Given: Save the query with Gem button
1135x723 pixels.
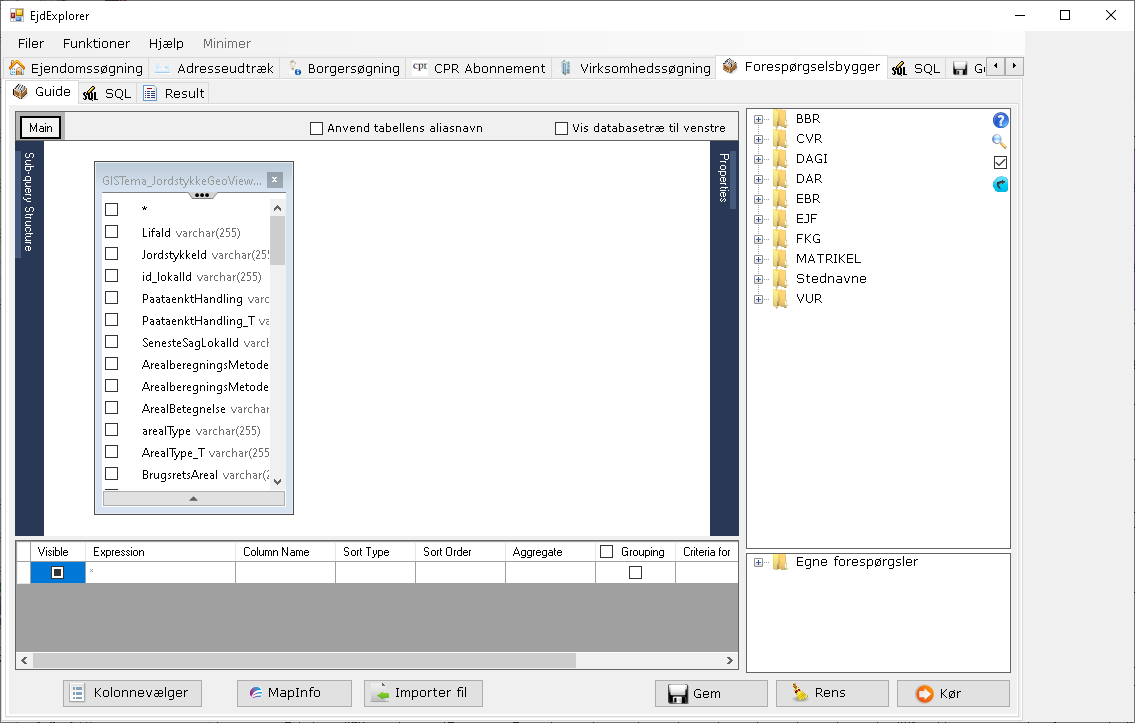Looking at the screenshot, I should click(x=711, y=693).
